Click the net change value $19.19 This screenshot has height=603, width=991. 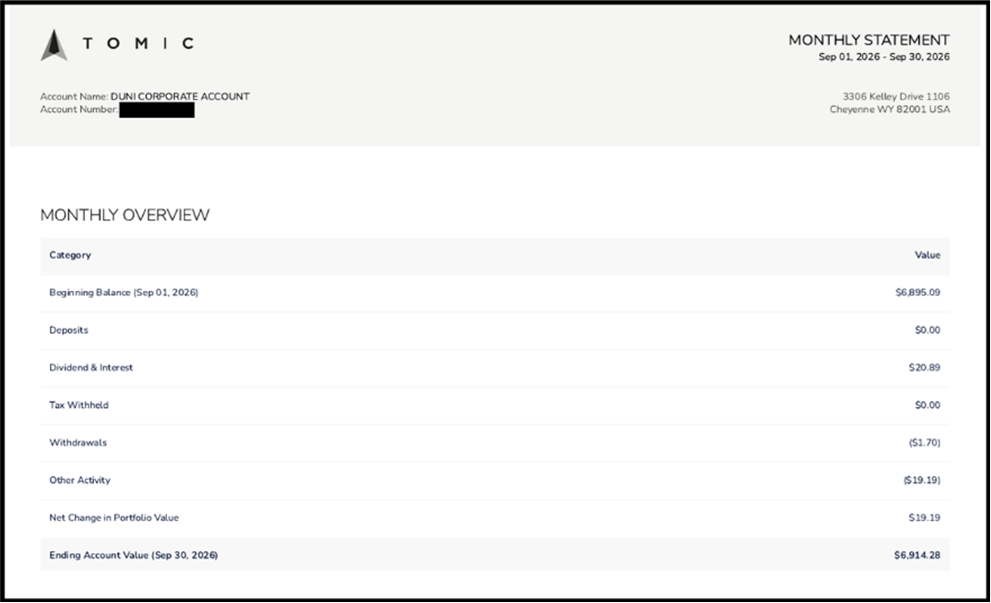(x=924, y=518)
